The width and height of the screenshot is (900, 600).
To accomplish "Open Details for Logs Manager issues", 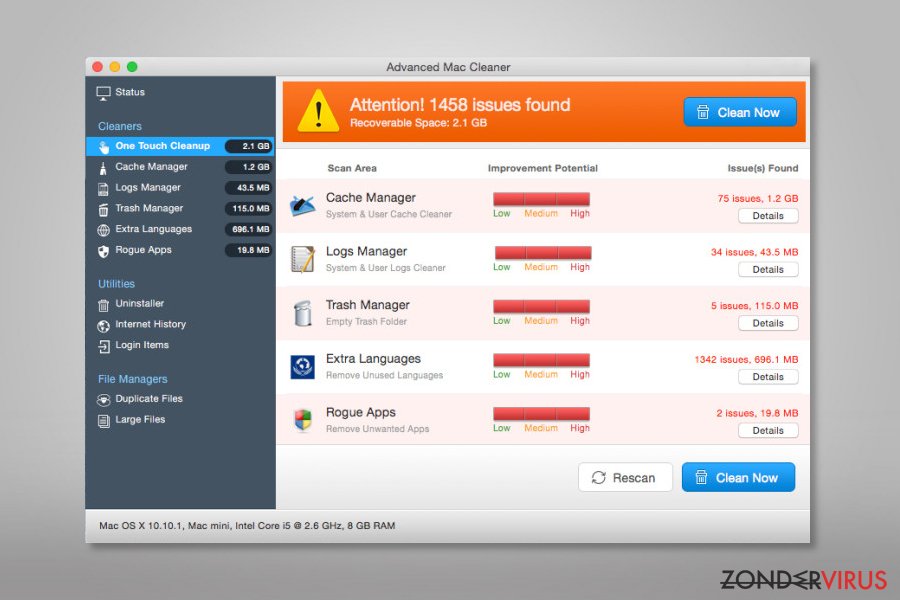I will point(768,270).
